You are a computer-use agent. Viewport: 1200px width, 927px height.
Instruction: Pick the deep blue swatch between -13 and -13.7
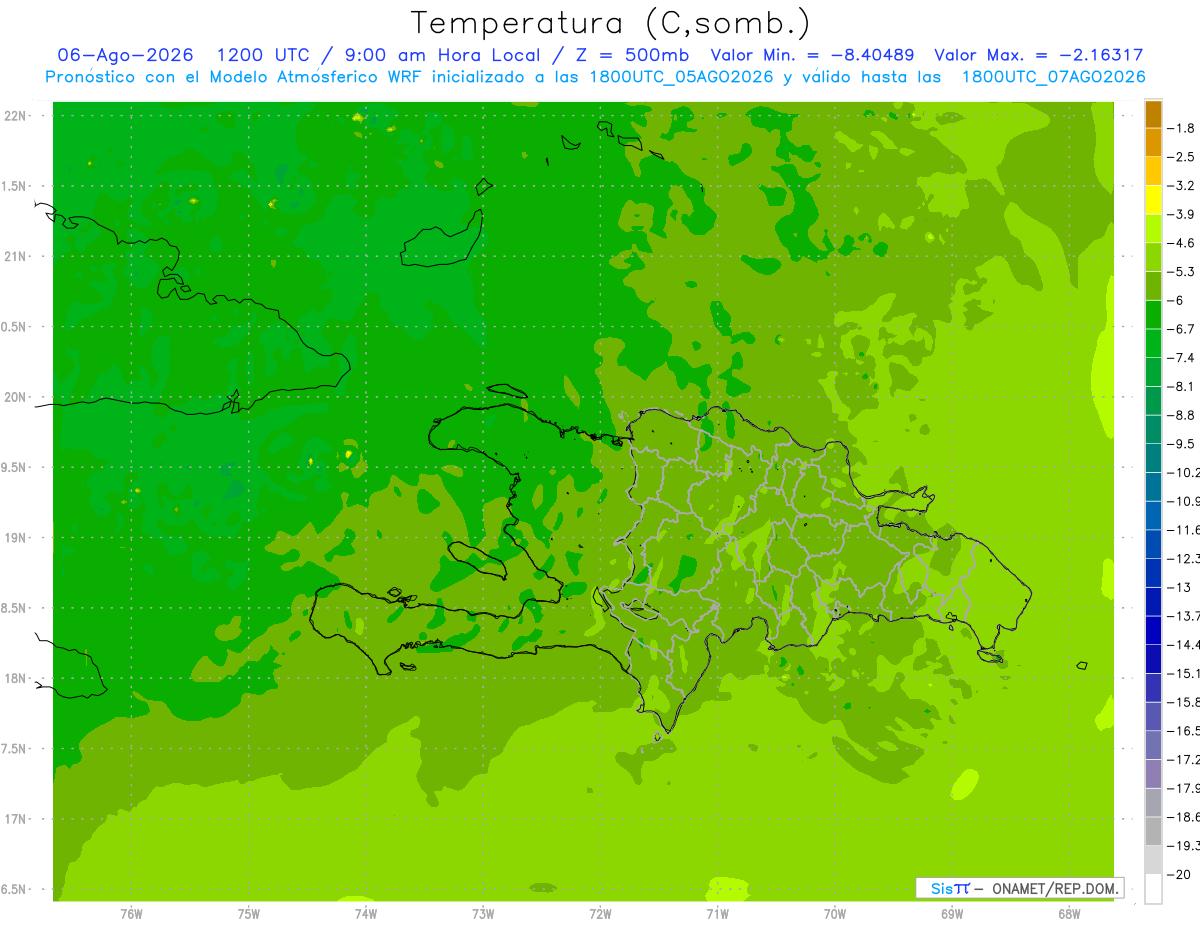1153,601
